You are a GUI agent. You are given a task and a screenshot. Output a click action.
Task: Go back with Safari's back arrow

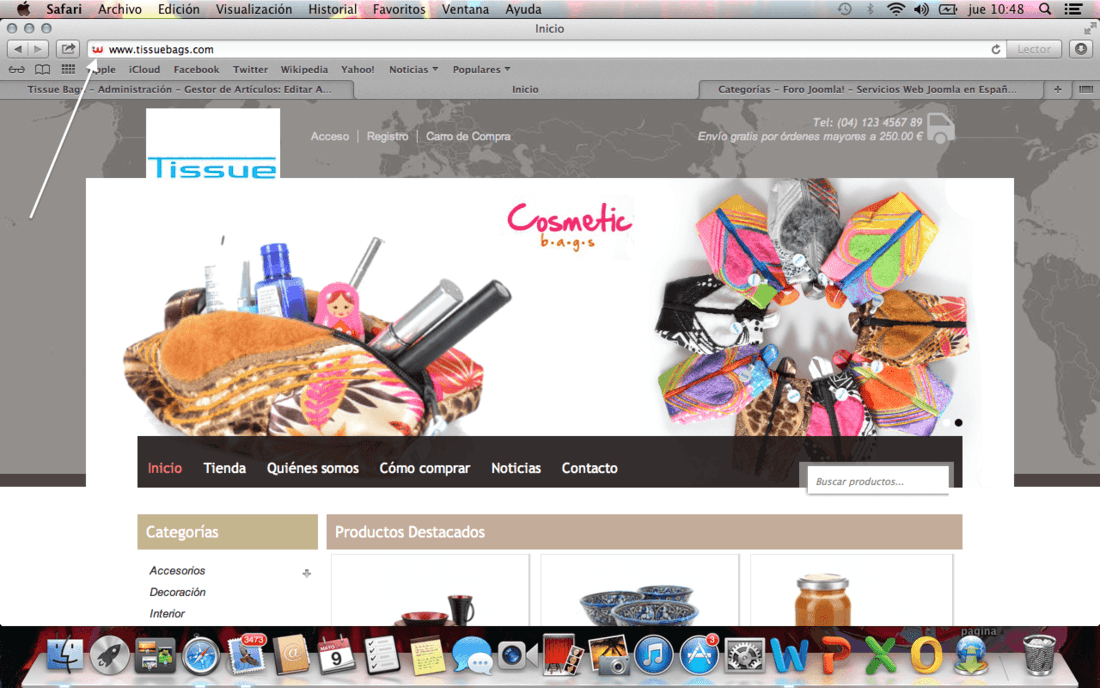click(18, 49)
